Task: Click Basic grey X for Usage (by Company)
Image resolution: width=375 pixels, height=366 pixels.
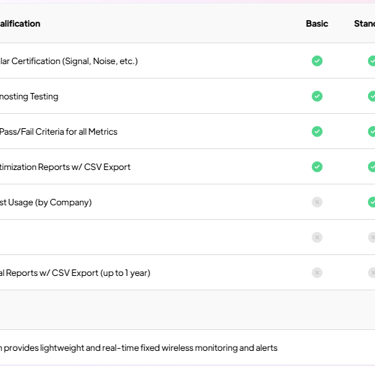Action: coord(317,202)
